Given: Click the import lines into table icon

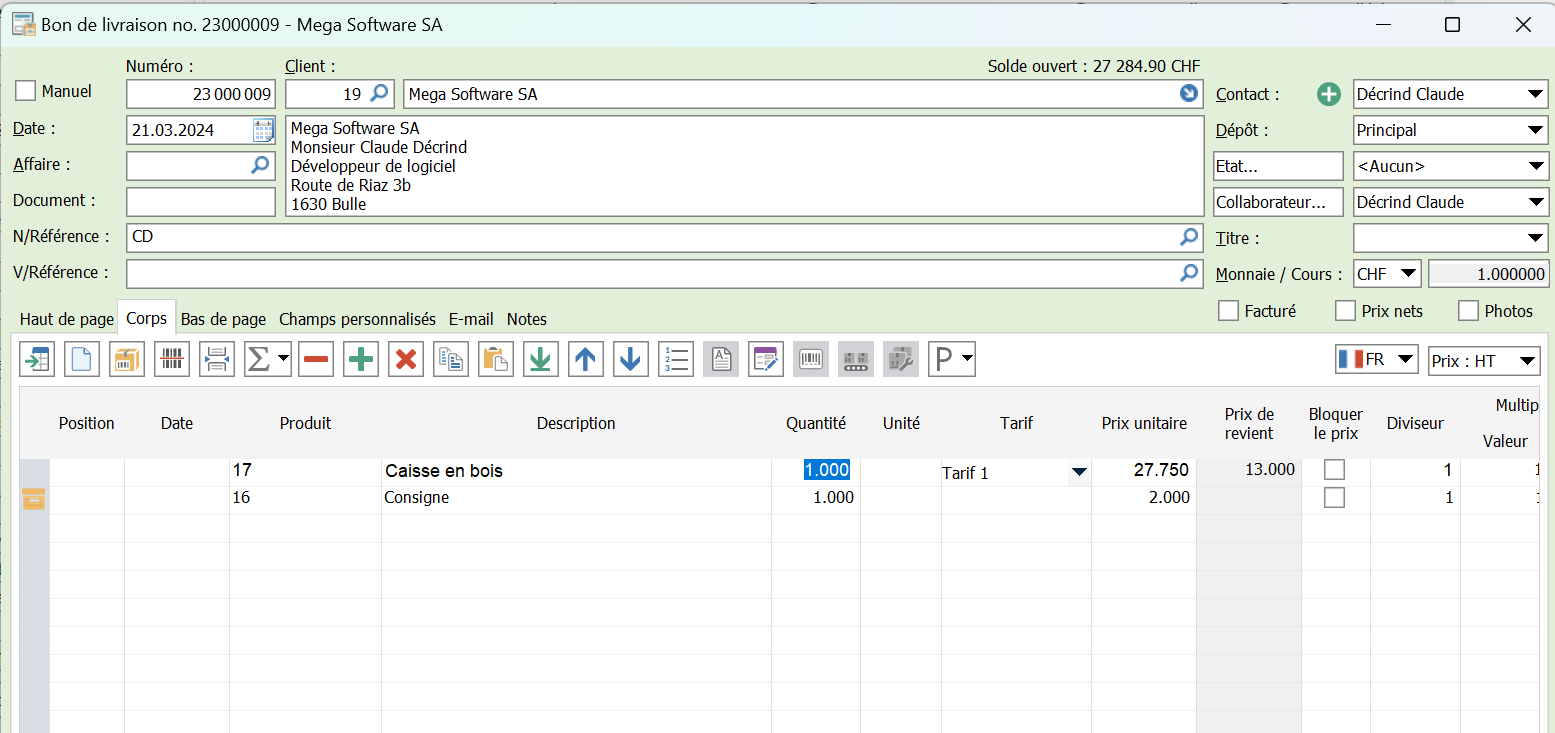Looking at the screenshot, I should coord(37,359).
